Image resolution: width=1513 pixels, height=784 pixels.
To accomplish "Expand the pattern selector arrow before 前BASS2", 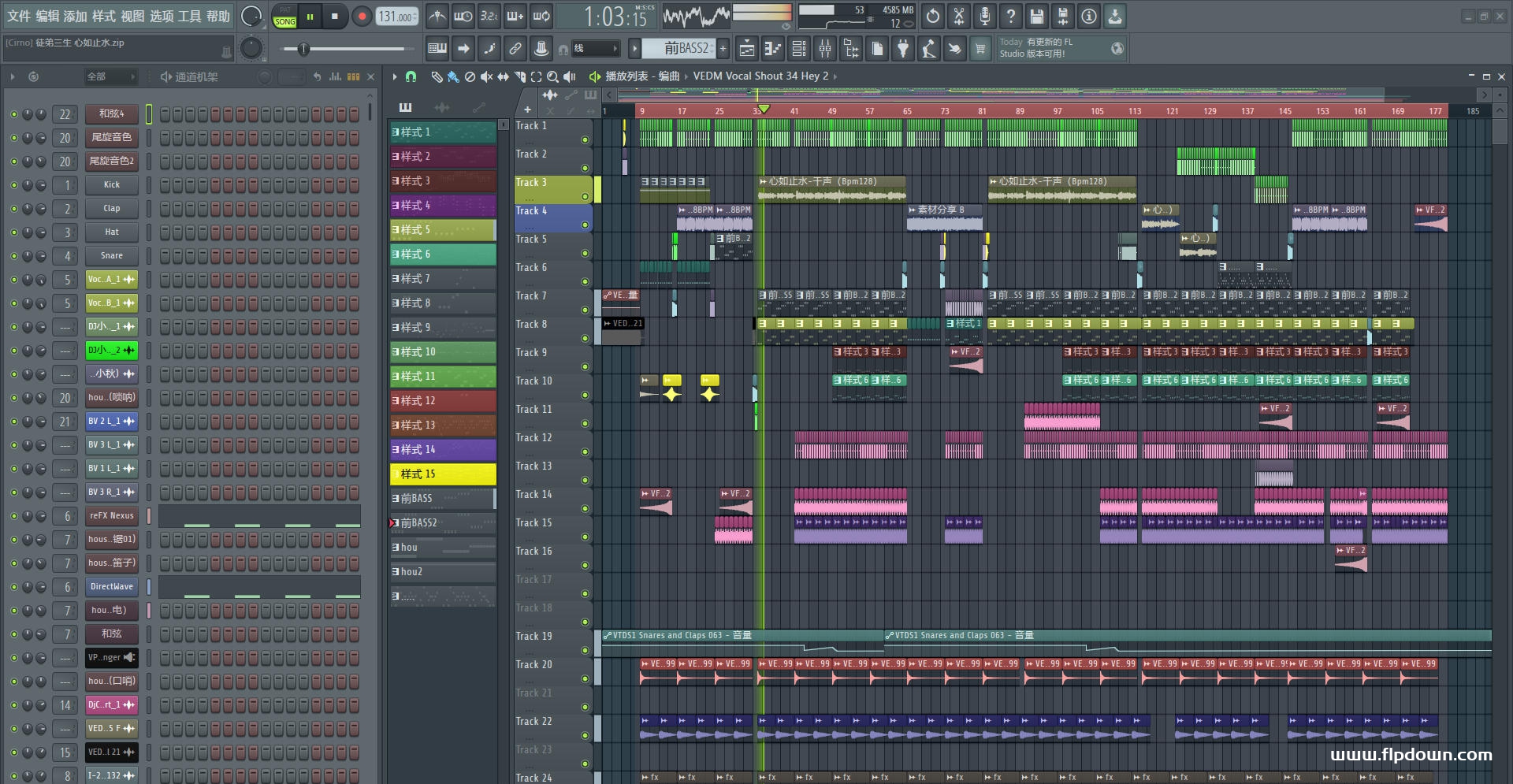I will point(634,49).
